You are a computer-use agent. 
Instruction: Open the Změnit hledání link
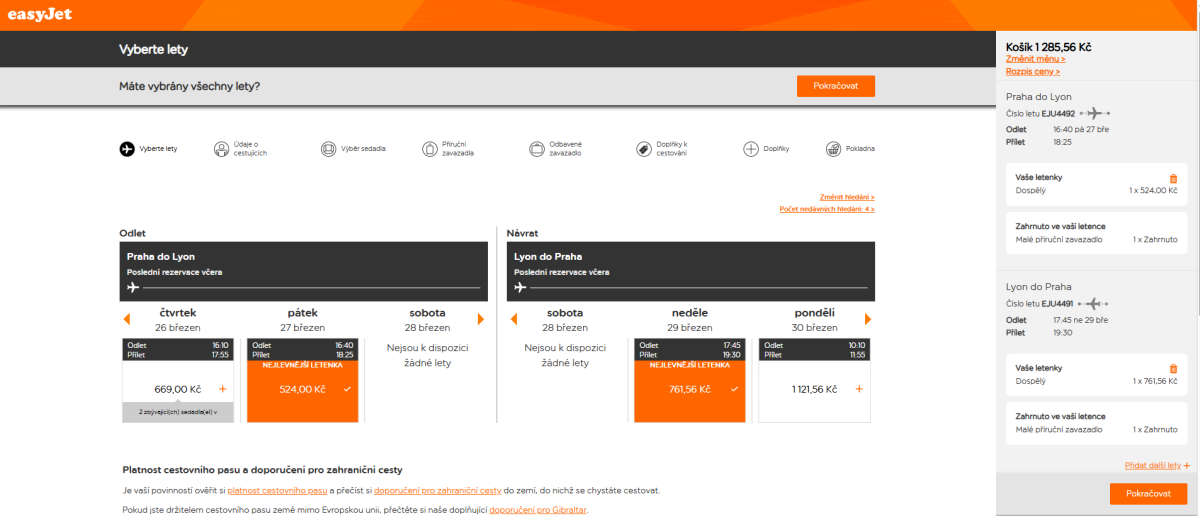pos(846,197)
